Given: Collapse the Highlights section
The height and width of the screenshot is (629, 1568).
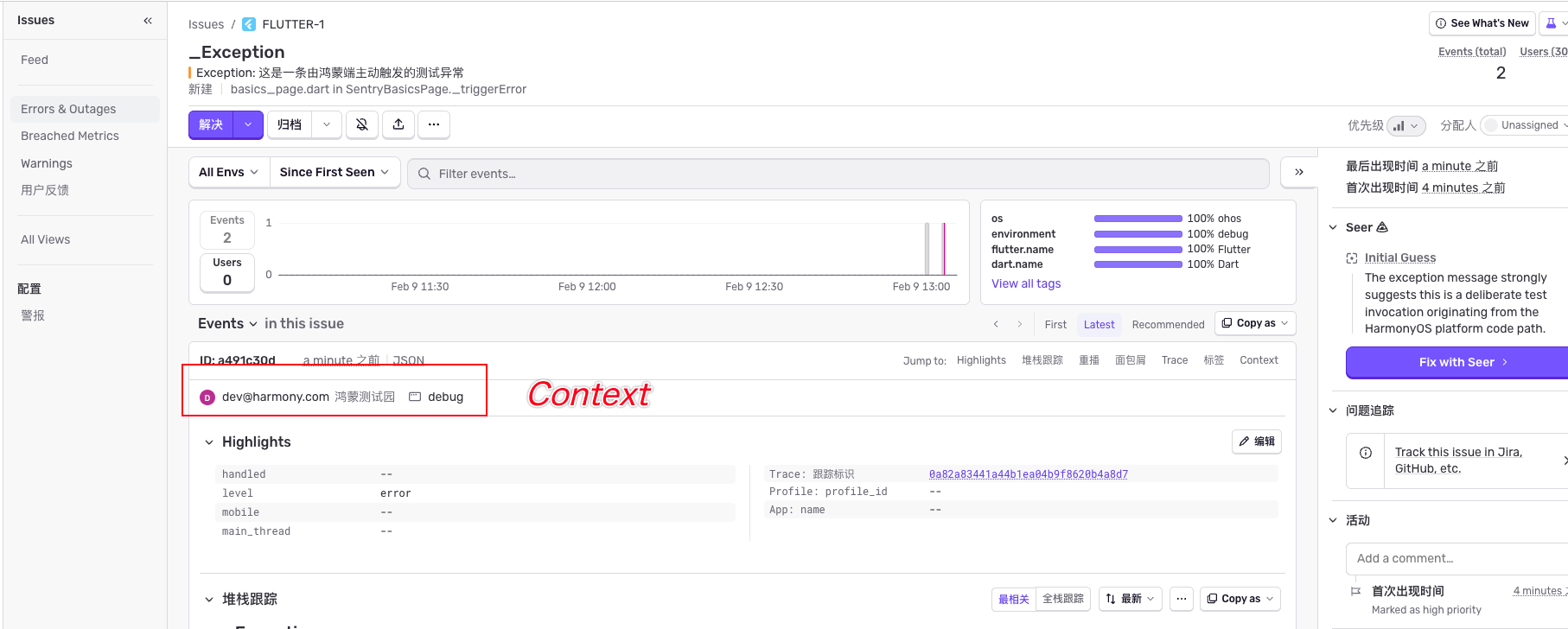Looking at the screenshot, I should tap(208, 442).
